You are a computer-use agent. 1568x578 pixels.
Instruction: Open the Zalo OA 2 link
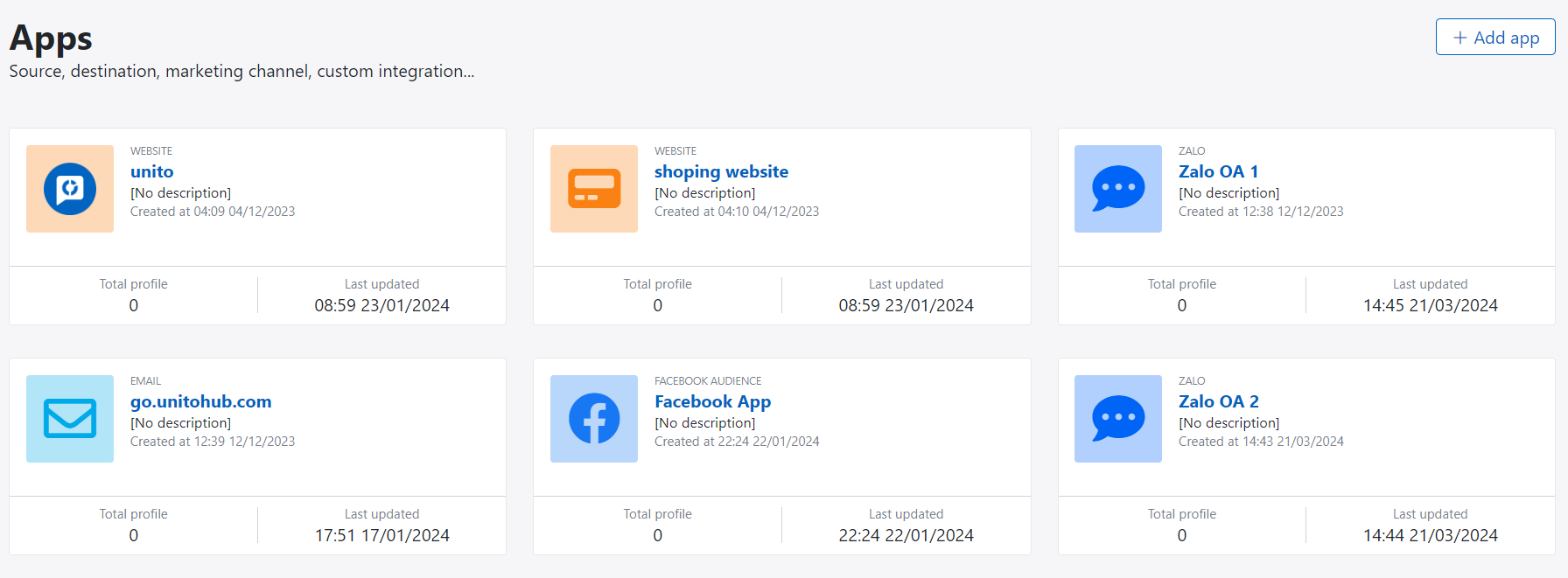[x=1218, y=401]
